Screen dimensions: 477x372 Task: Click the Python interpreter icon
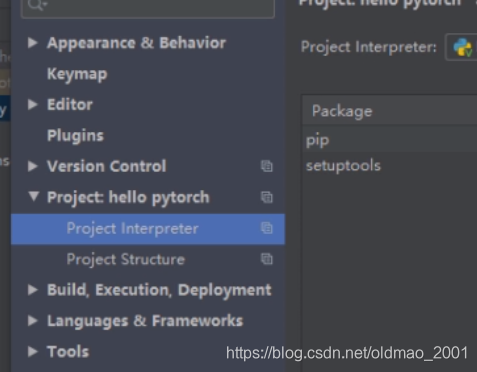(463, 47)
